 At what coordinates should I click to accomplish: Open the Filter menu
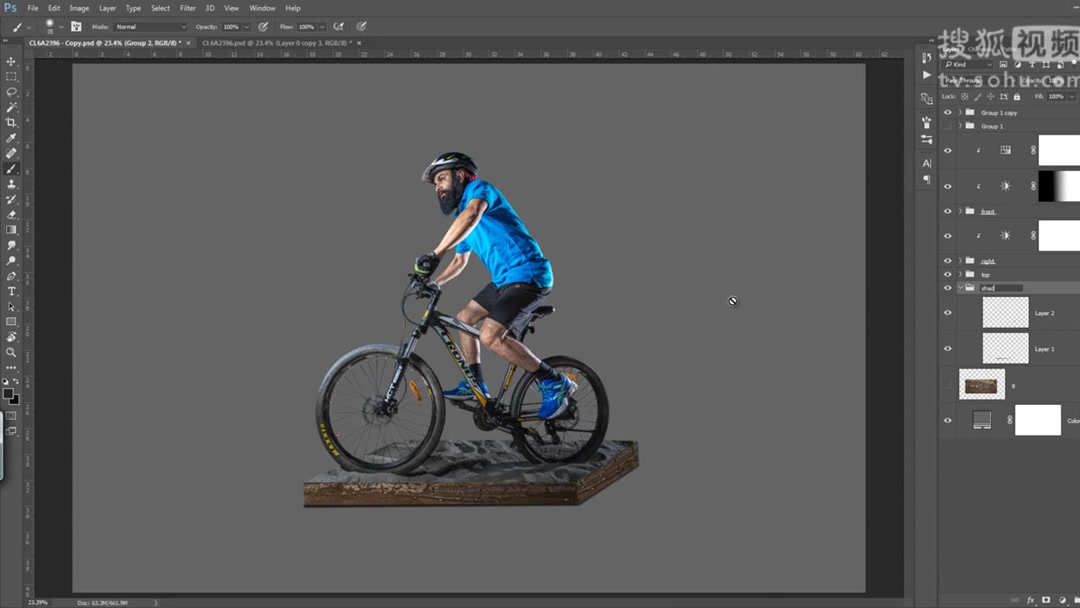coord(187,7)
